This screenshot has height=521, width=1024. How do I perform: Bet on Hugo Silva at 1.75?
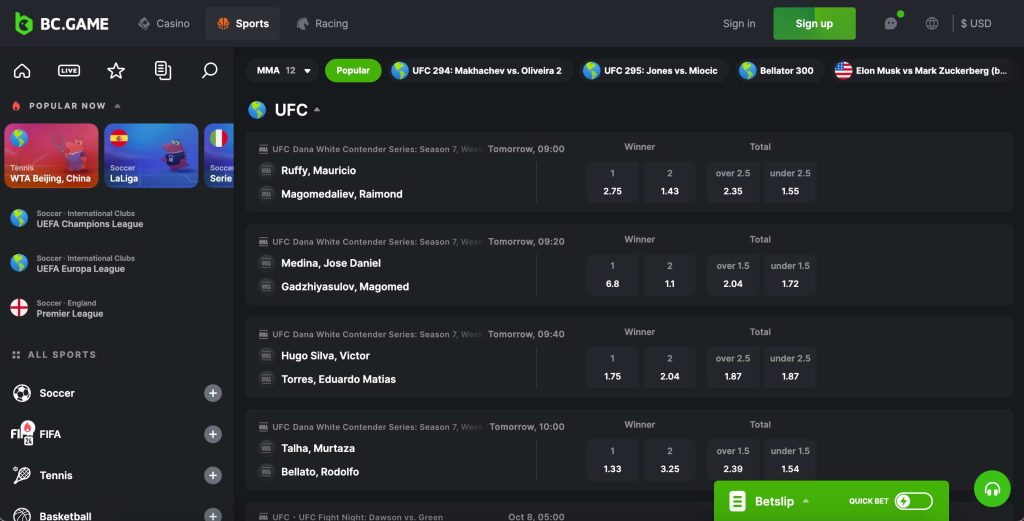pyautogui.click(x=613, y=368)
